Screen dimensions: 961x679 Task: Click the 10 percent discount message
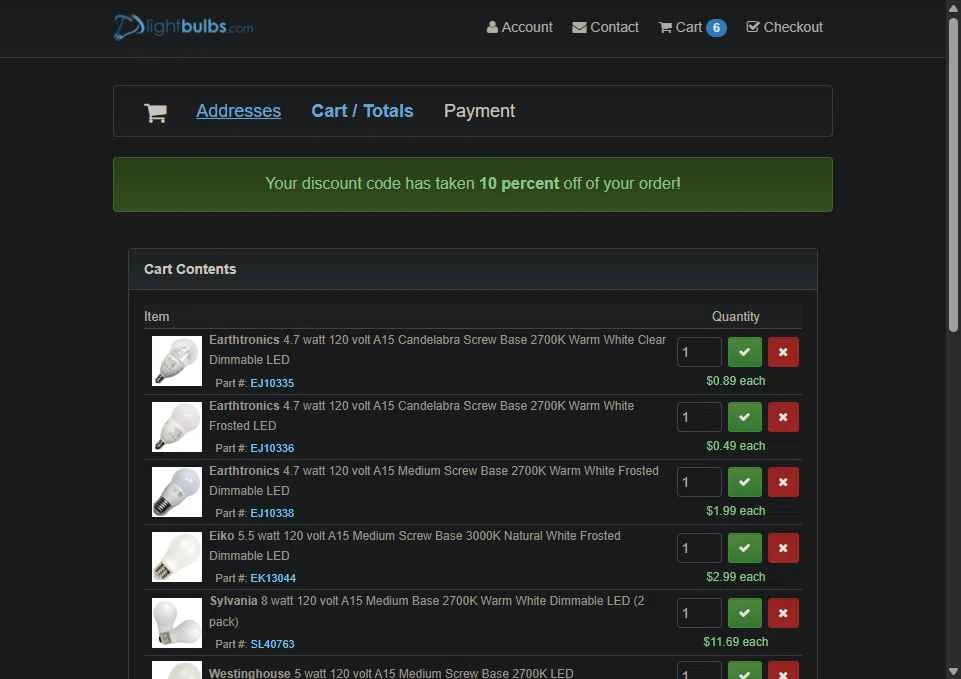coord(473,184)
